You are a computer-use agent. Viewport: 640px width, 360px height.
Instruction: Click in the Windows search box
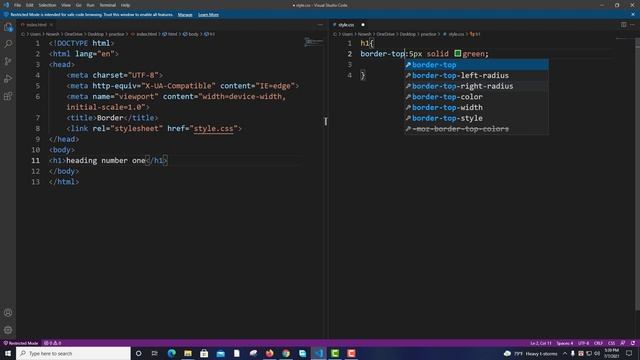pyautogui.click(x=73, y=353)
